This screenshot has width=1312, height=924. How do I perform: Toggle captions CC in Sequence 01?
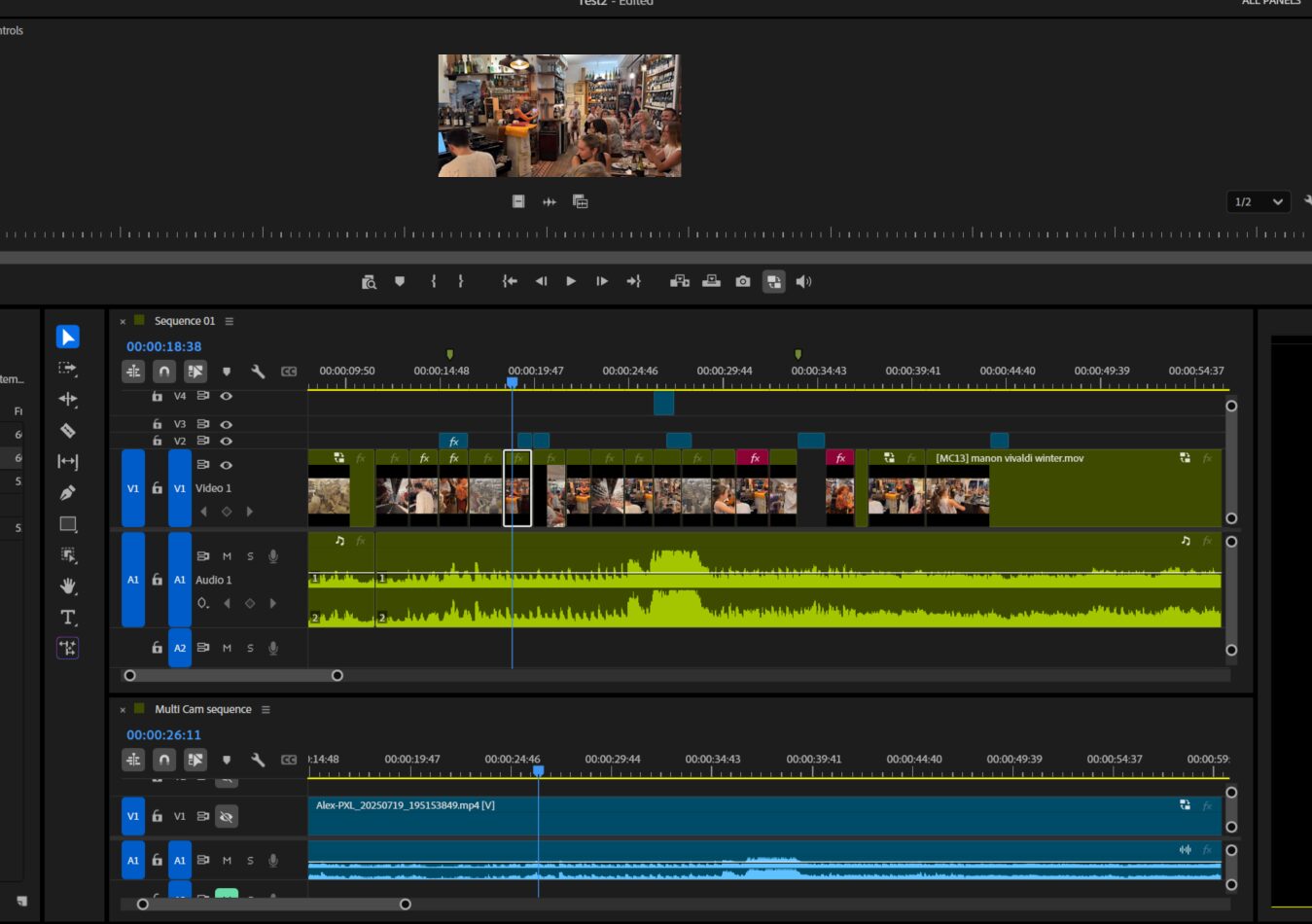click(x=289, y=372)
